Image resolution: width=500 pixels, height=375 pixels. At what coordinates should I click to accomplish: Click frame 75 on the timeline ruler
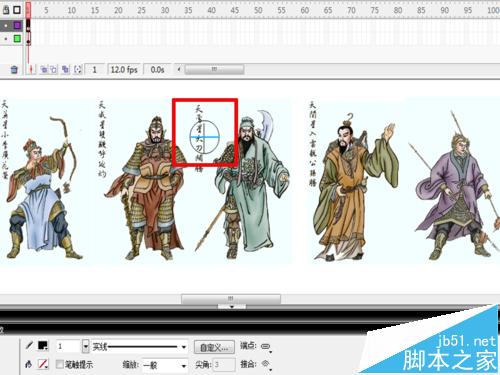coord(375,10)
